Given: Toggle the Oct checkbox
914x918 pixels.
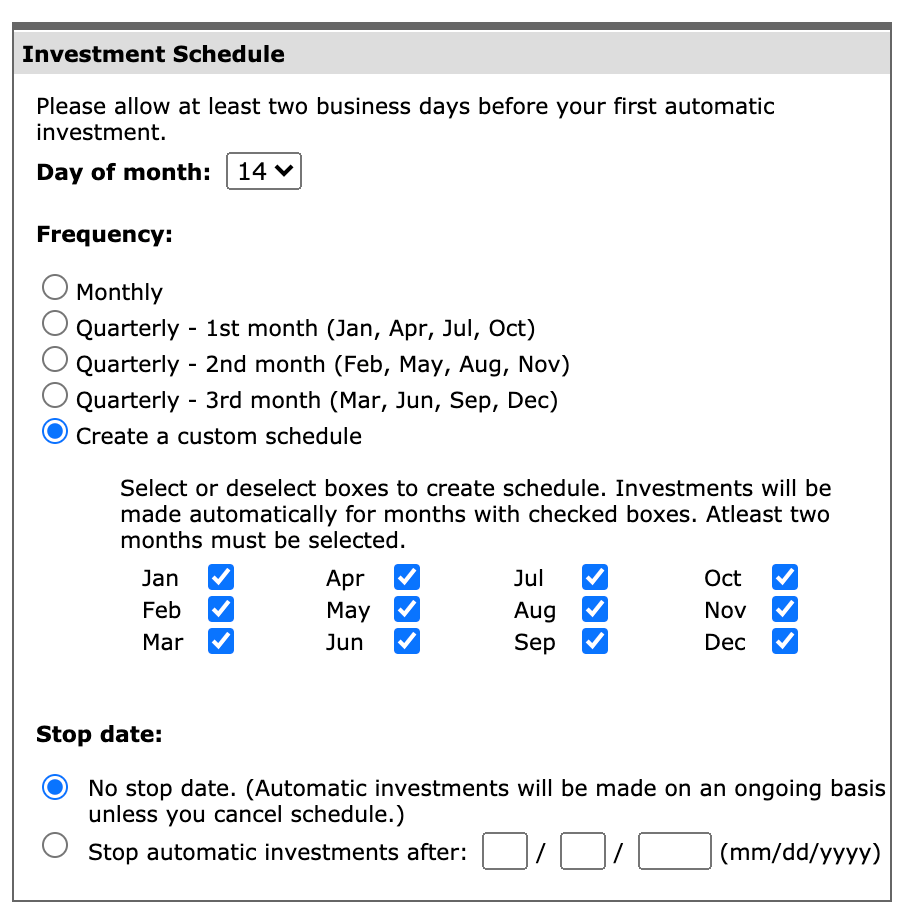Looking at the screenshot, I should 785,577.
